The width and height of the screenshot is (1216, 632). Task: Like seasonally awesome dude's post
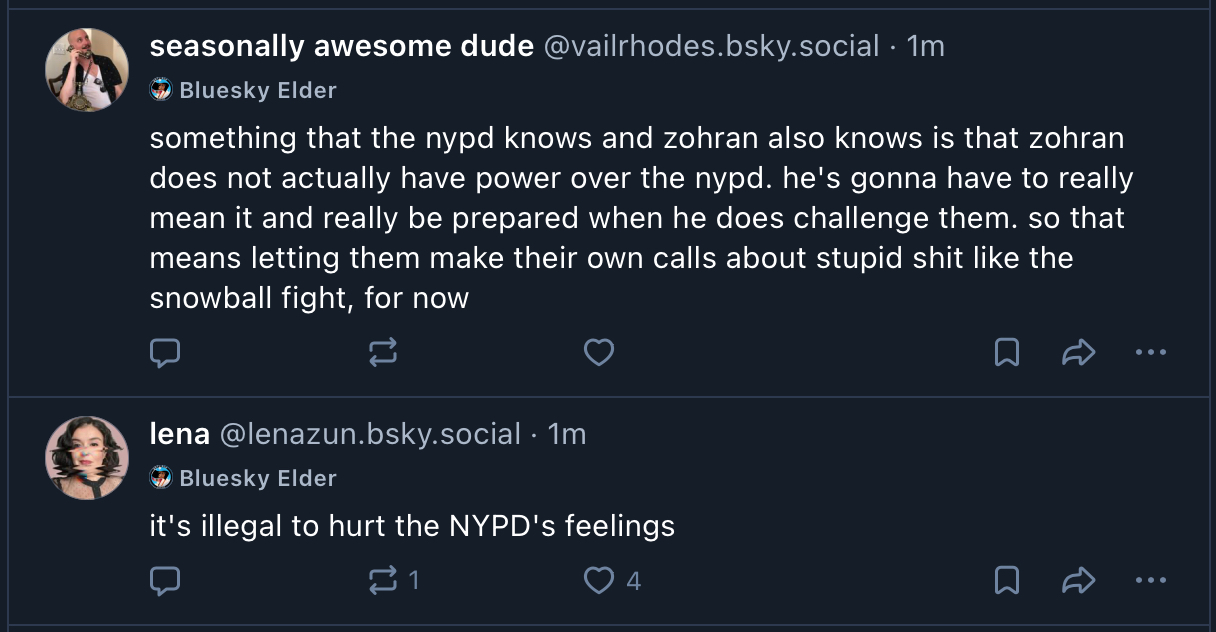point(598,352)
